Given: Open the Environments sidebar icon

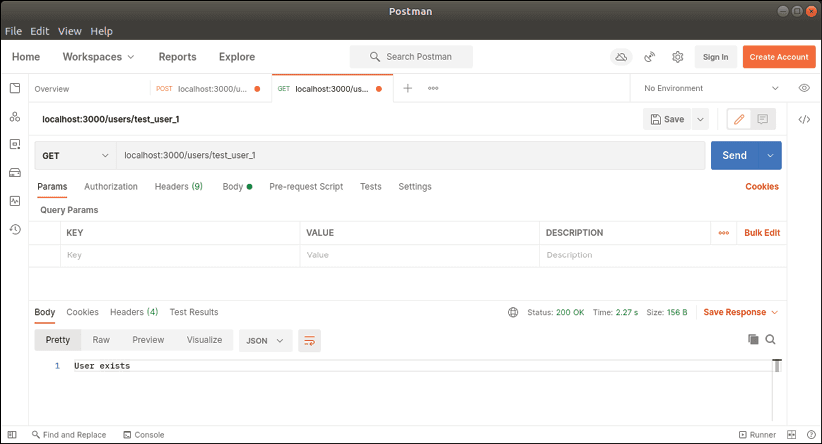Looking at the screenshot, I should pos(15,144).
